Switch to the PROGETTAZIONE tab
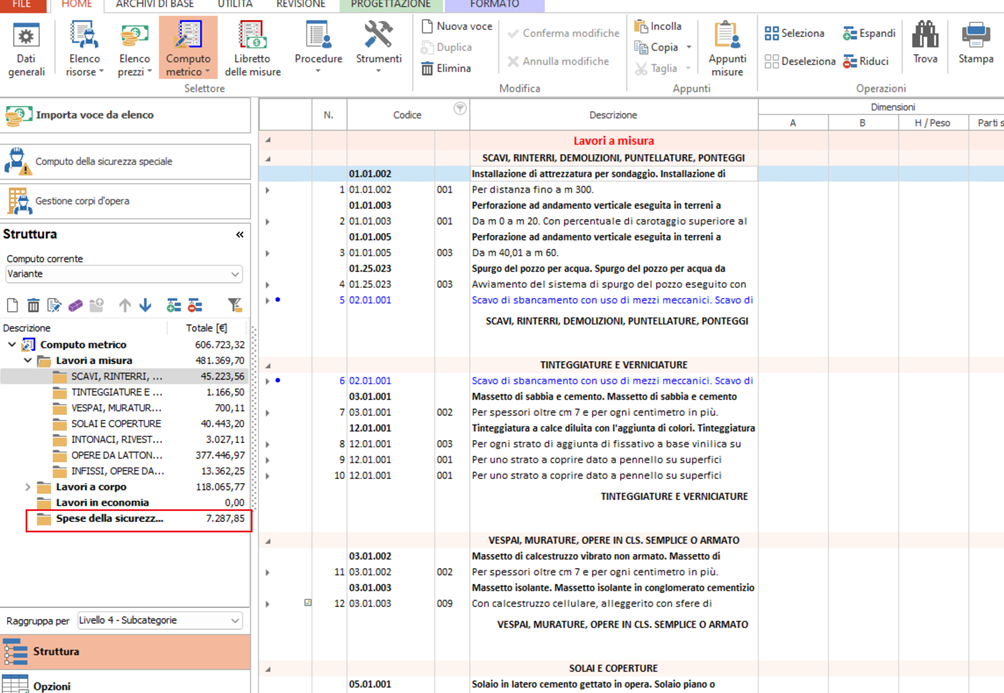Image resolution: width=1004 pixels, height=693 pixels. (x=391, y=4)
